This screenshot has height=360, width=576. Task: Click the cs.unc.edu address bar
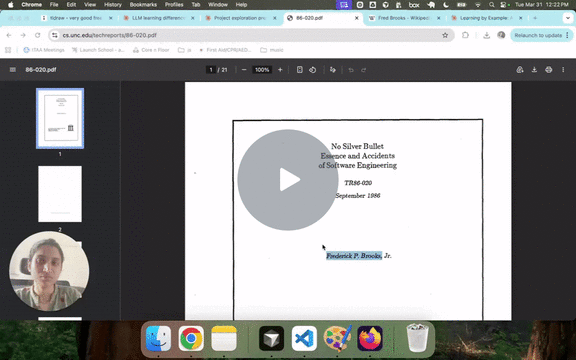pyautogui.click(x=250, y=35)
